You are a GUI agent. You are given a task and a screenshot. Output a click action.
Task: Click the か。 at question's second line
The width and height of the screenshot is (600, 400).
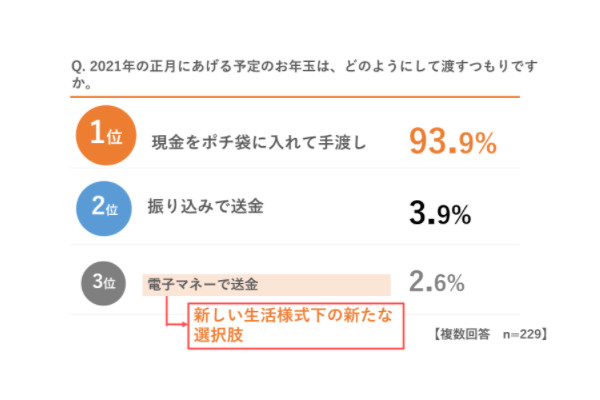click(x=82, y=83)
